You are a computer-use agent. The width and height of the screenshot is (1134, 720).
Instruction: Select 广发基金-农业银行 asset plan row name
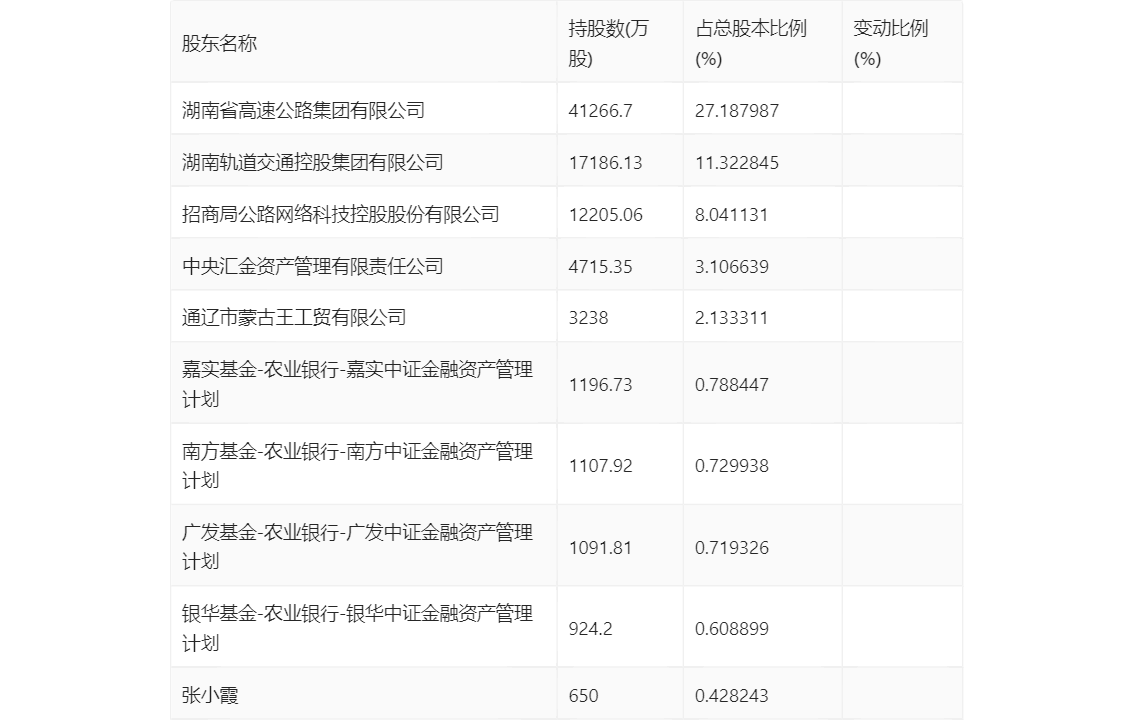[x=357, y=547]
